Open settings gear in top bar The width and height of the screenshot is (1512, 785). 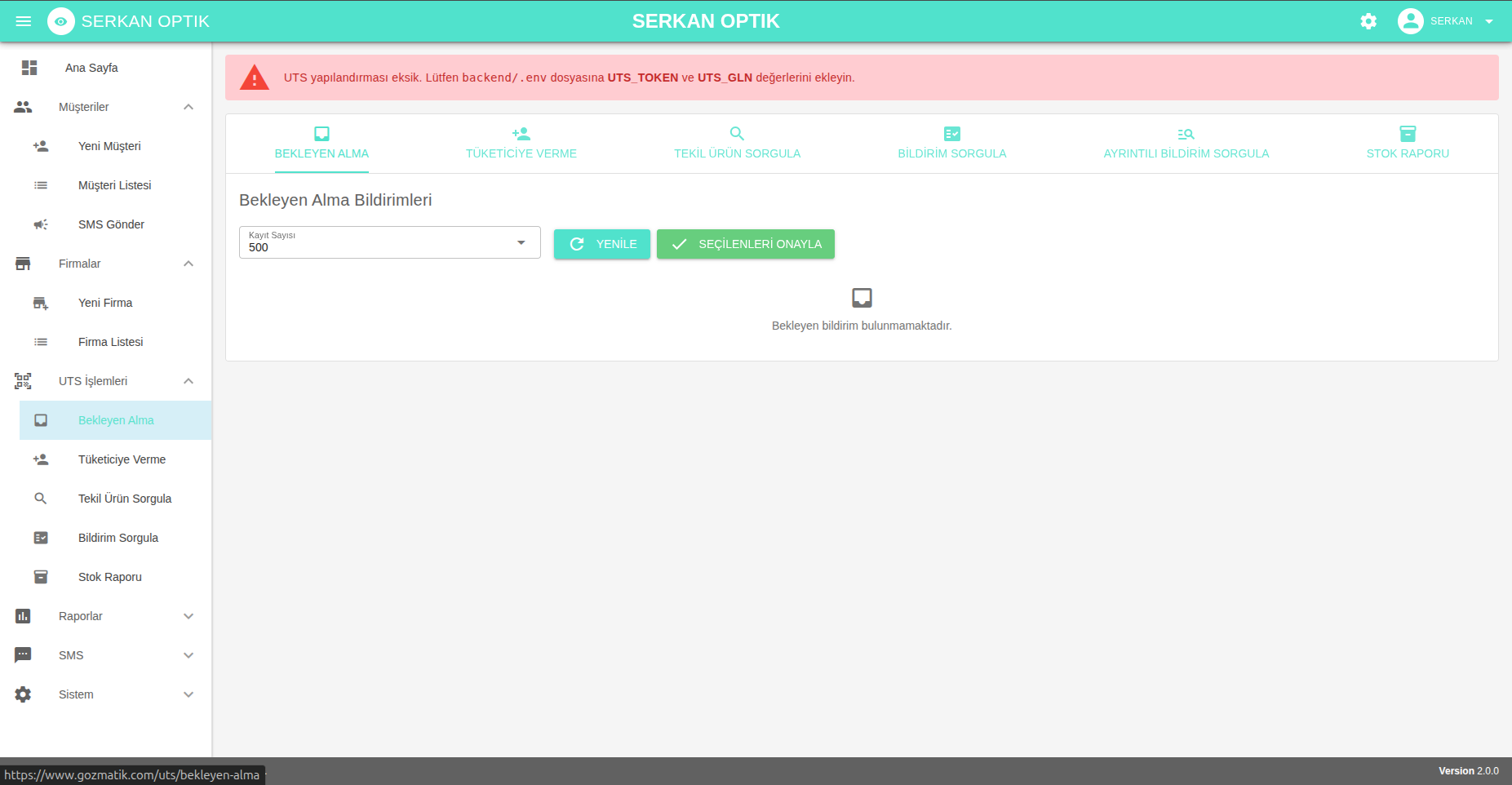click(1368, 21)
